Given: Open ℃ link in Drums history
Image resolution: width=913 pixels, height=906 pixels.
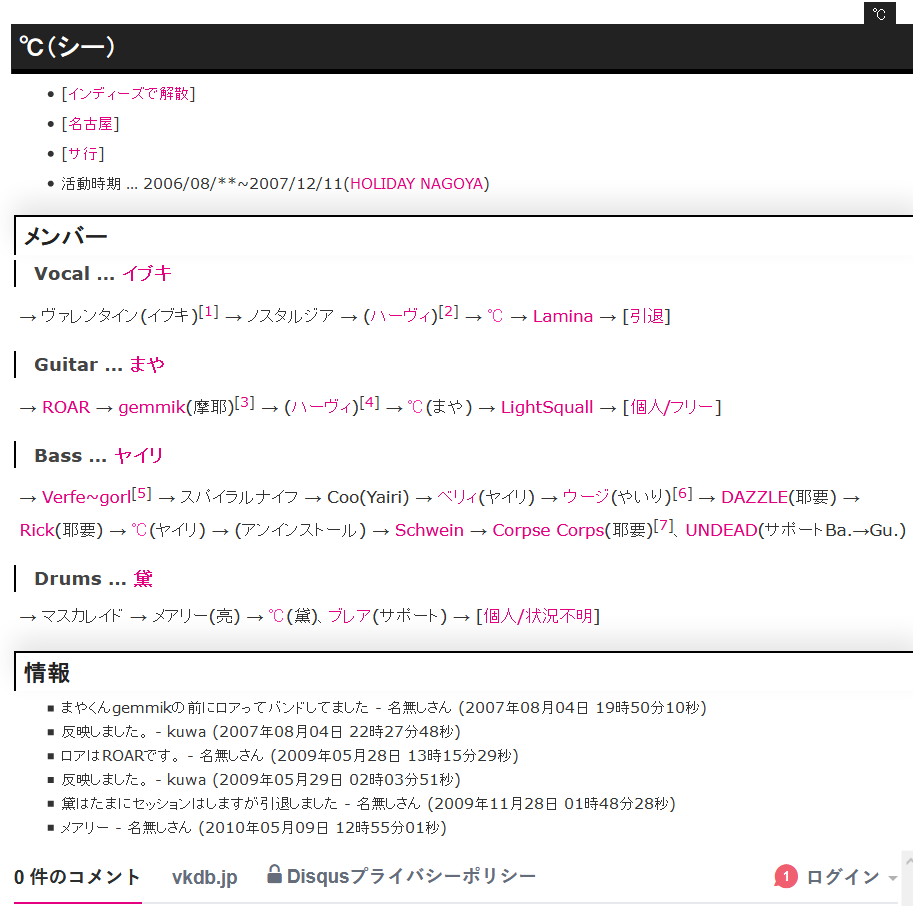Looking at the screenshot, I should tap(276, 616).
